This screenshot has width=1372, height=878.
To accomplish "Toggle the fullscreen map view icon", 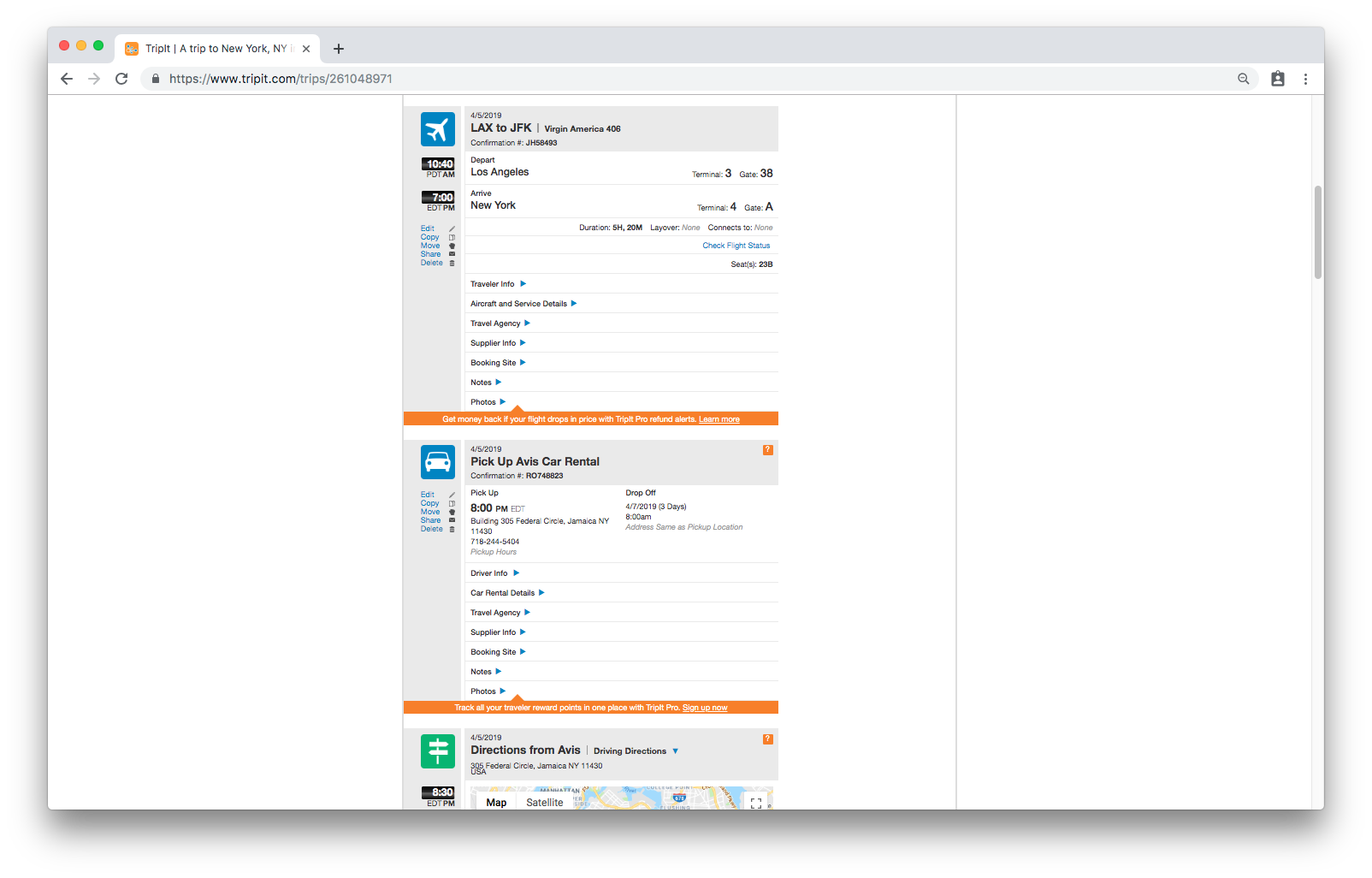I will coord(756,803).
